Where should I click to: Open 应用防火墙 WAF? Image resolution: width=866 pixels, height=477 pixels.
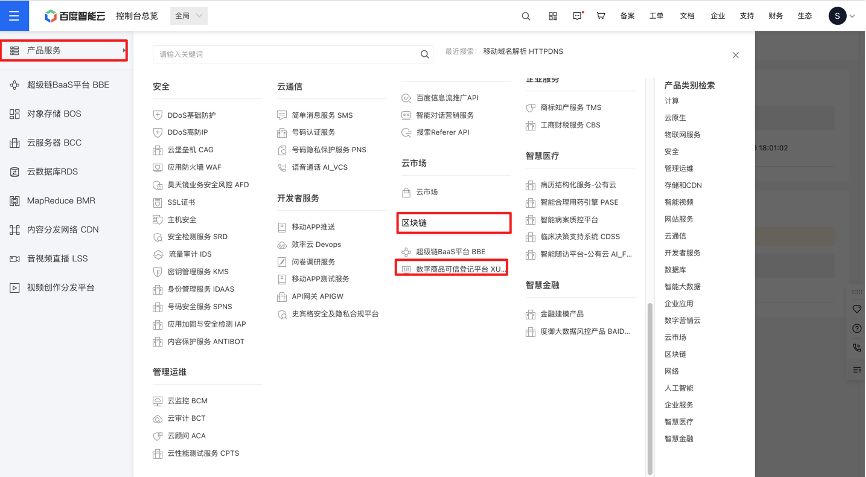pos(194,167)
